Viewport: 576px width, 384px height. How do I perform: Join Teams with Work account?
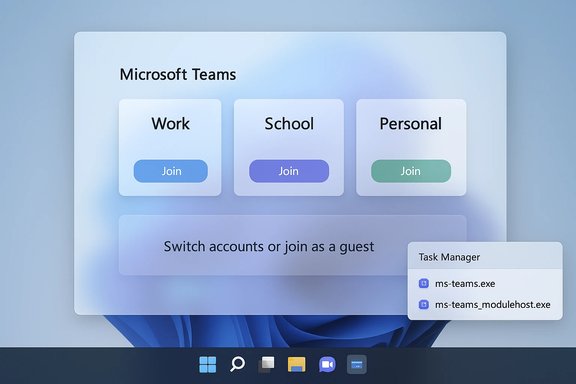pyautogui.click(x=170, y=171)
